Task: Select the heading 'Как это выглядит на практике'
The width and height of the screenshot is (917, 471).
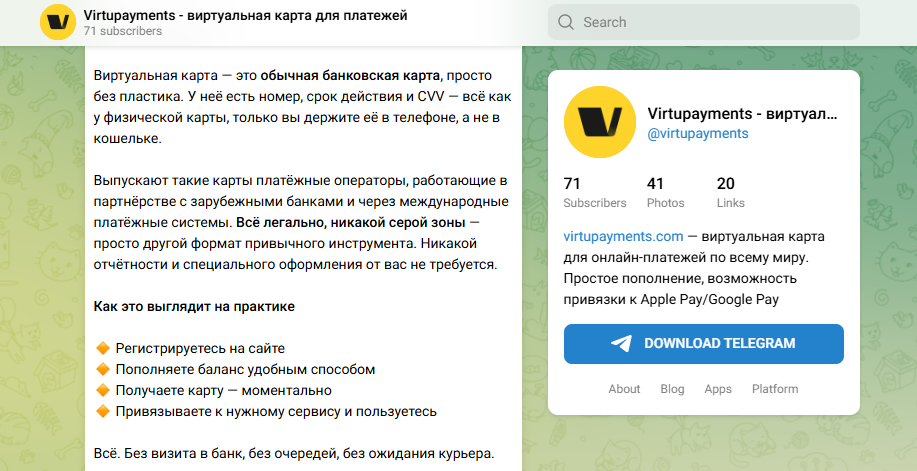Action: pyautogui.click(x=194, y=307)
